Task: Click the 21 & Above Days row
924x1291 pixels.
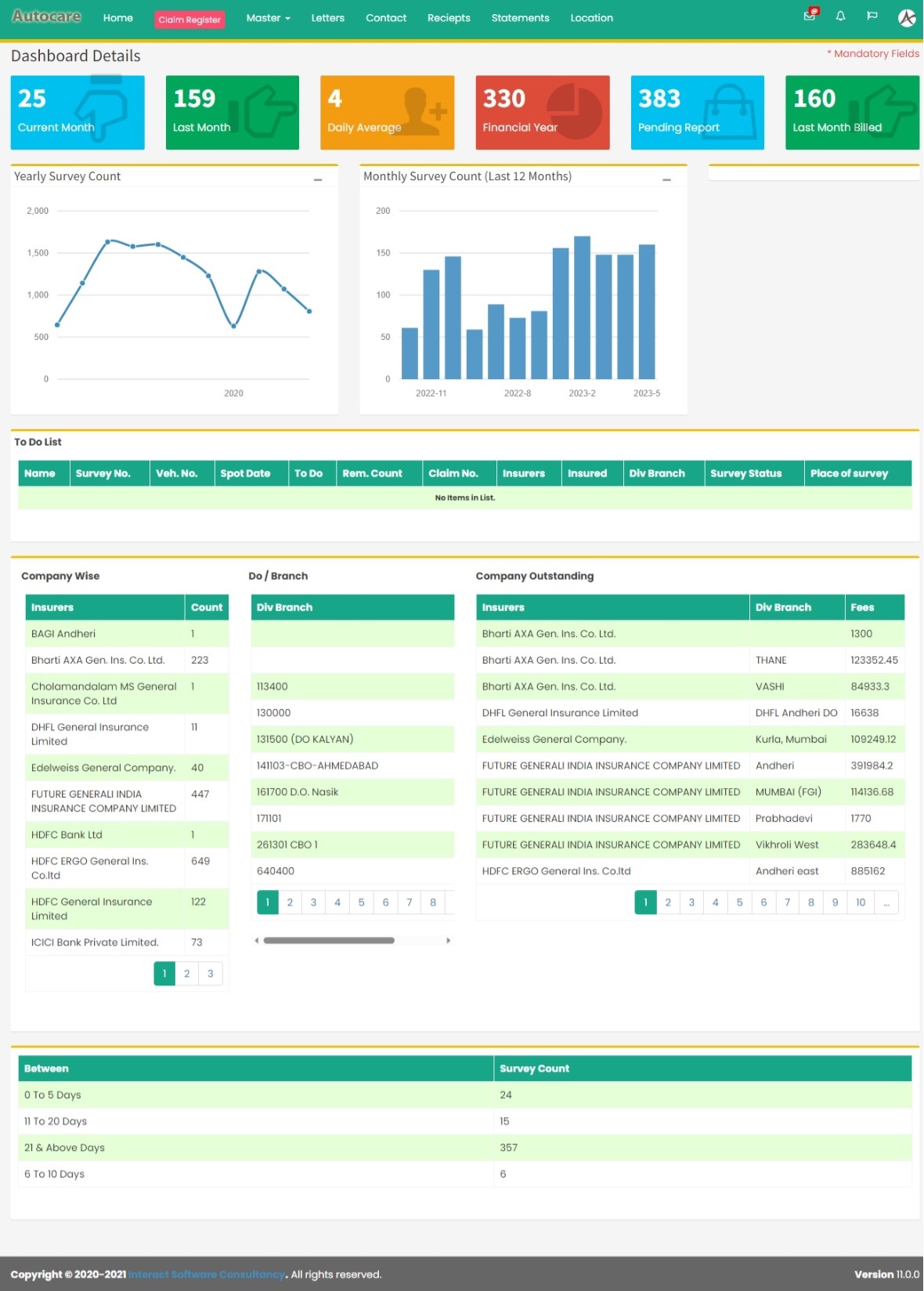Action: [x=465, y=1148]
